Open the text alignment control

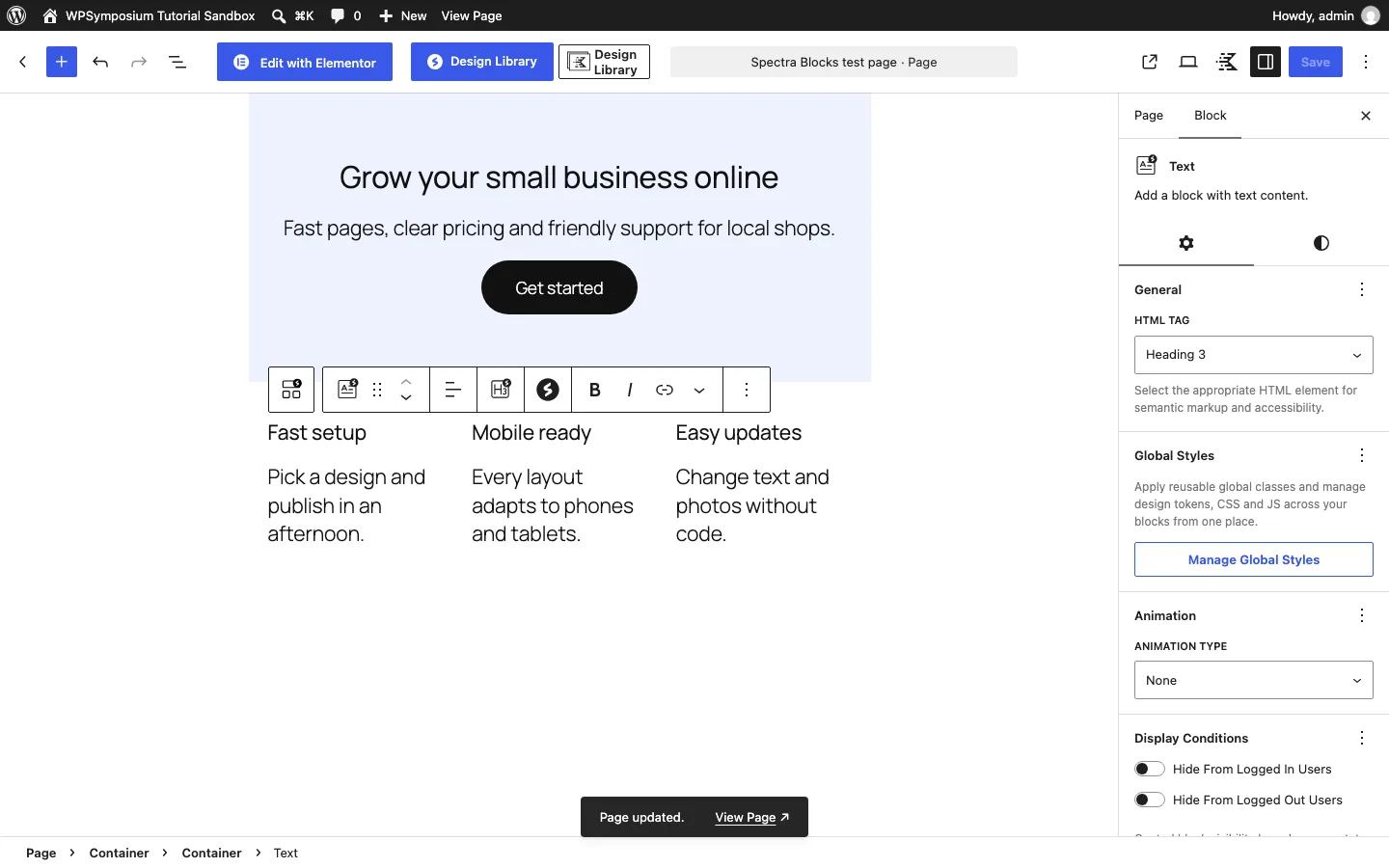(x=453, y=390)
